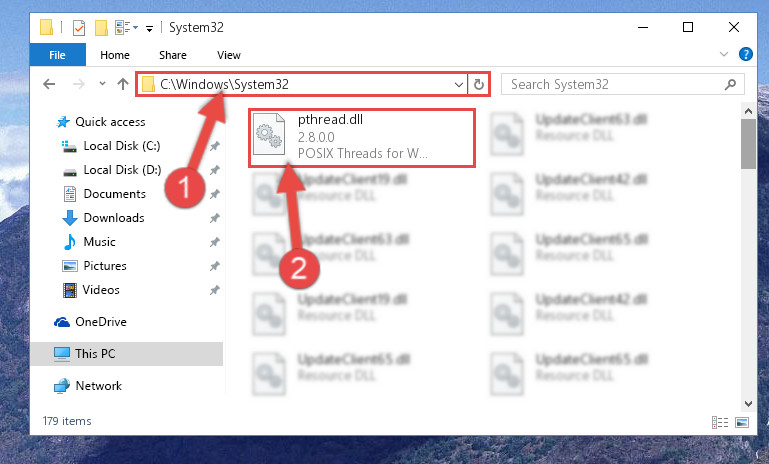Unpin Pictures using its pin icon
The height and width of the screenshot is (464, 769).
(x=214, y=266)
